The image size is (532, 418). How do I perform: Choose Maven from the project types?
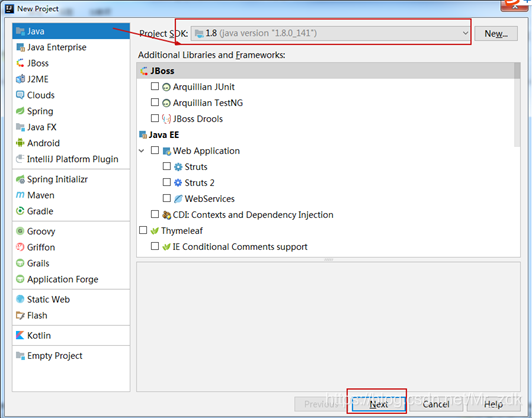click(71, 195)
